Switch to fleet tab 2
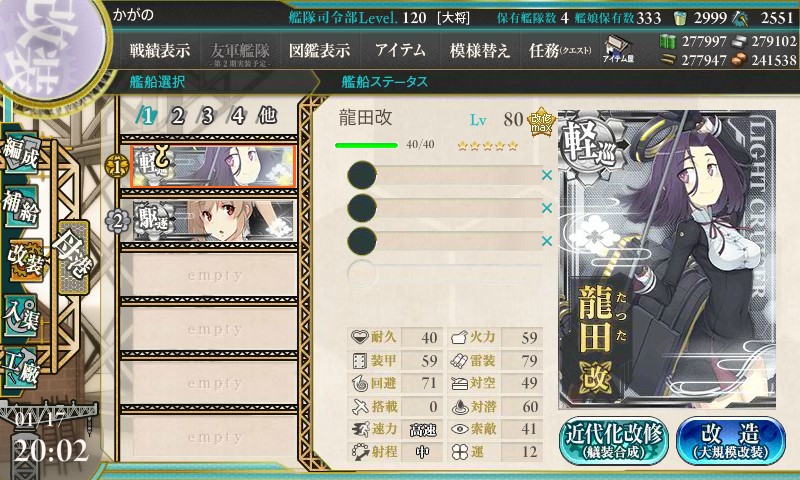 177,116
